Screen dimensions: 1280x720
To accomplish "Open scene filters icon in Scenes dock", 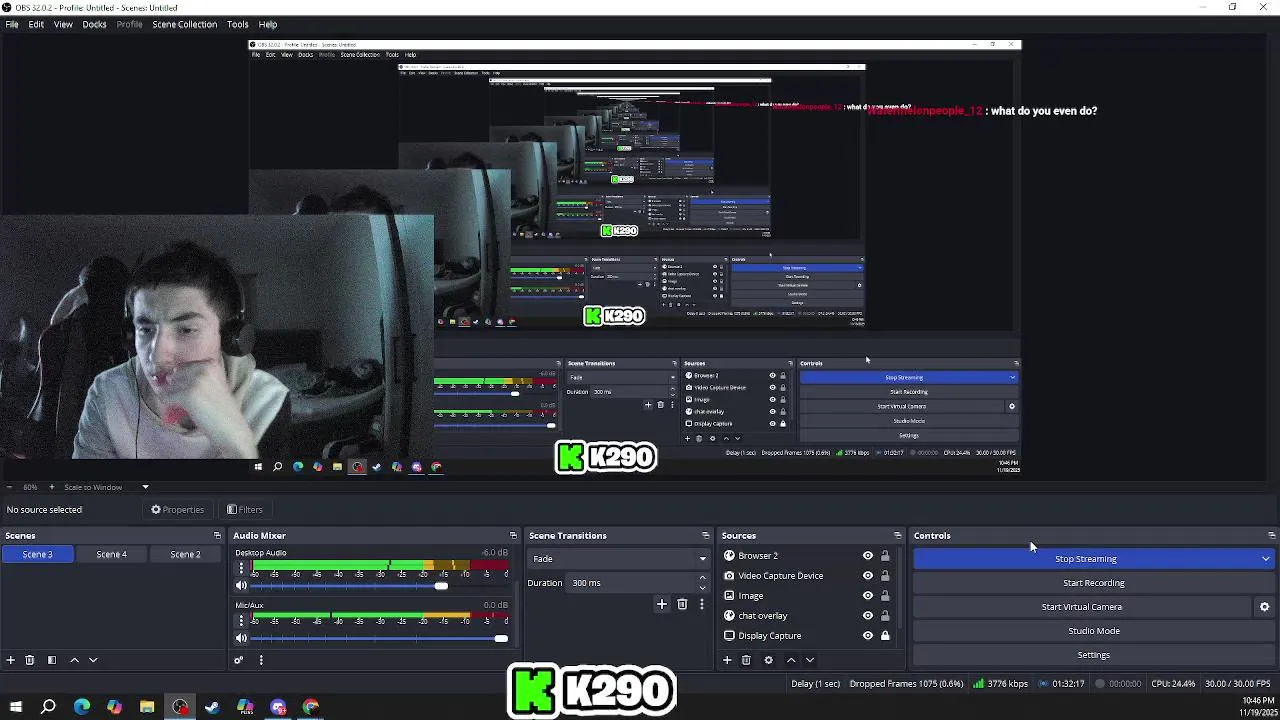I will coord(51,660).
